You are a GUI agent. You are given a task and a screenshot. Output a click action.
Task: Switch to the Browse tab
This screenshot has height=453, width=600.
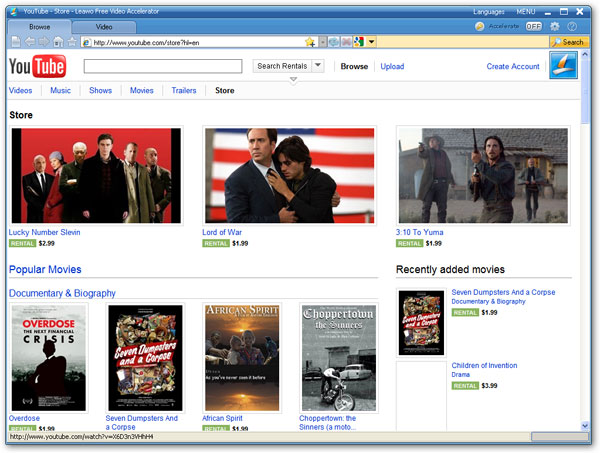39,27
